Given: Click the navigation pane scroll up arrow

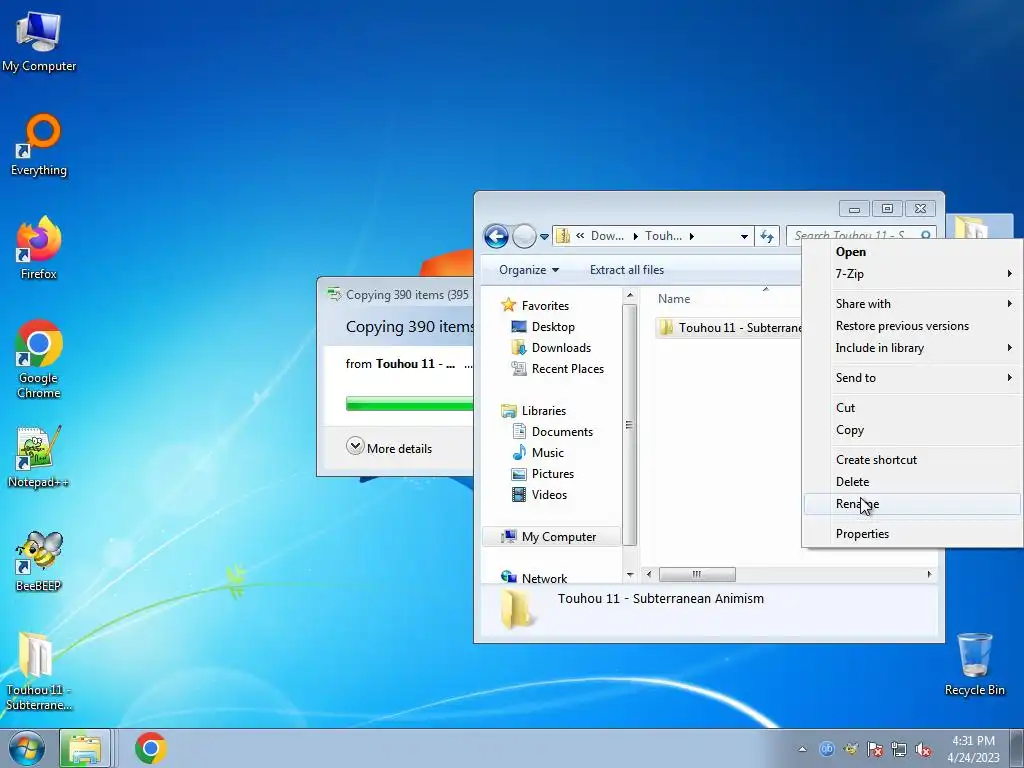Looking at the screenshot, I should [630, 295].
